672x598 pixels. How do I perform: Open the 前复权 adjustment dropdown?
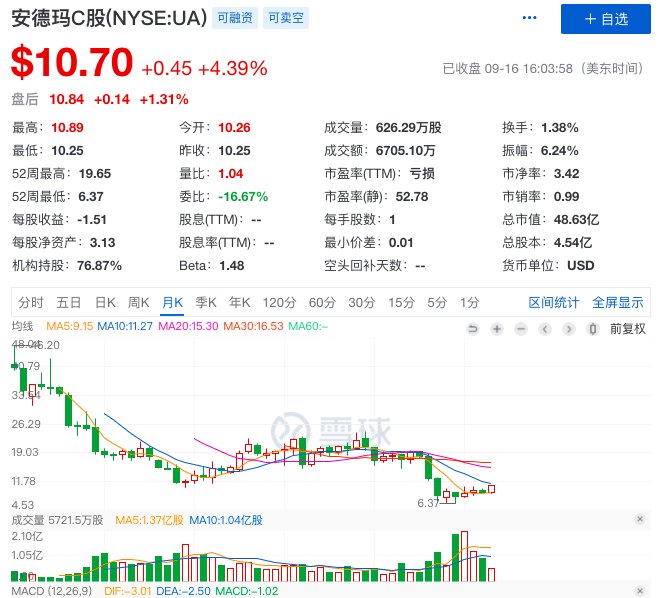pyautogui.click(x=628, y=329)
